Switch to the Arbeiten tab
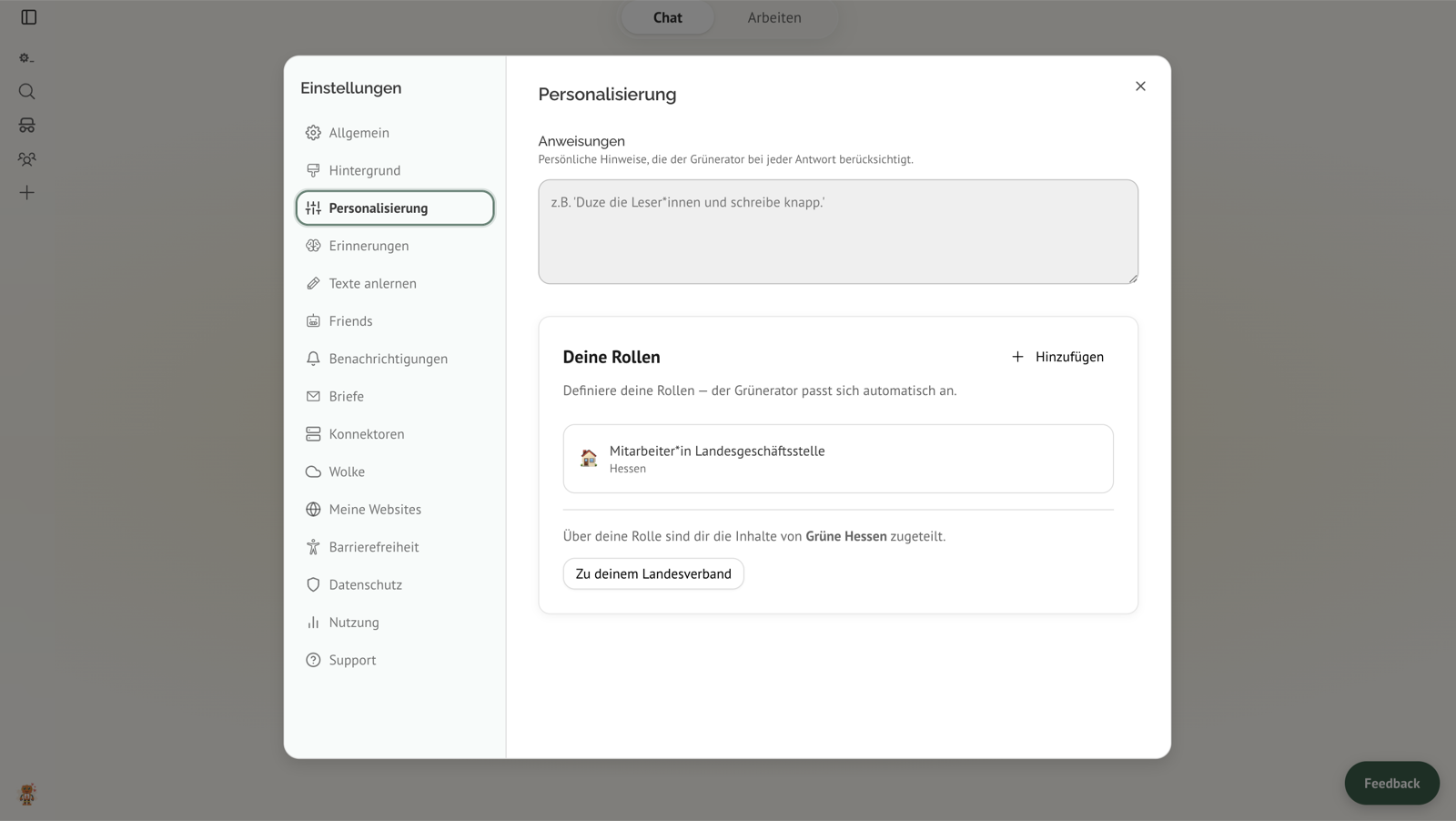 click(774, 17)
